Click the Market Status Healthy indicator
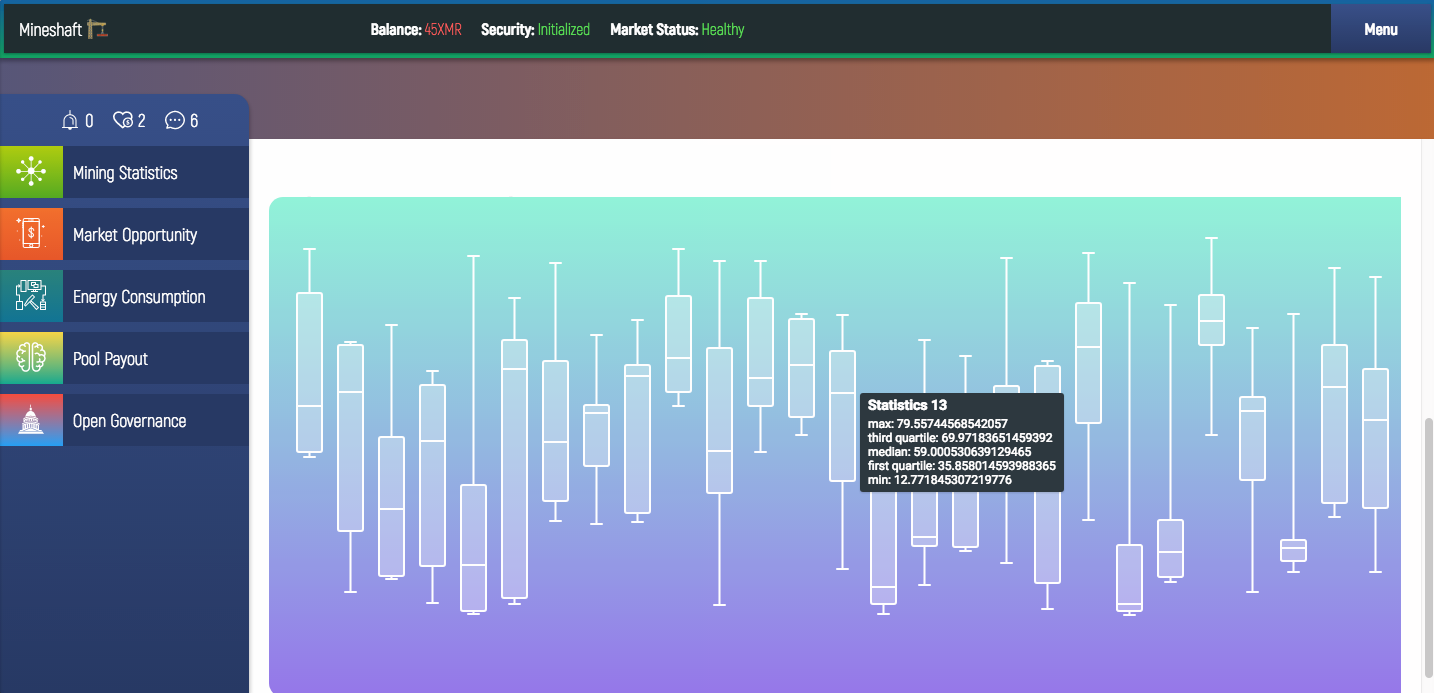 click(x=723, y=30)
